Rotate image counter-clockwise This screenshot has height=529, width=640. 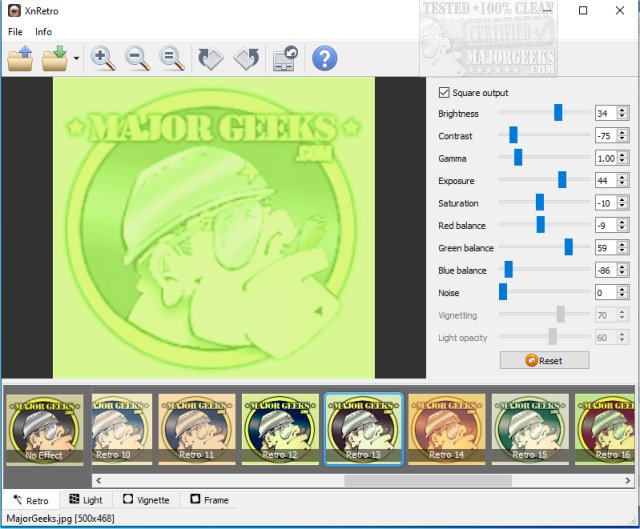pyautogui.click(x=246, y=58)
